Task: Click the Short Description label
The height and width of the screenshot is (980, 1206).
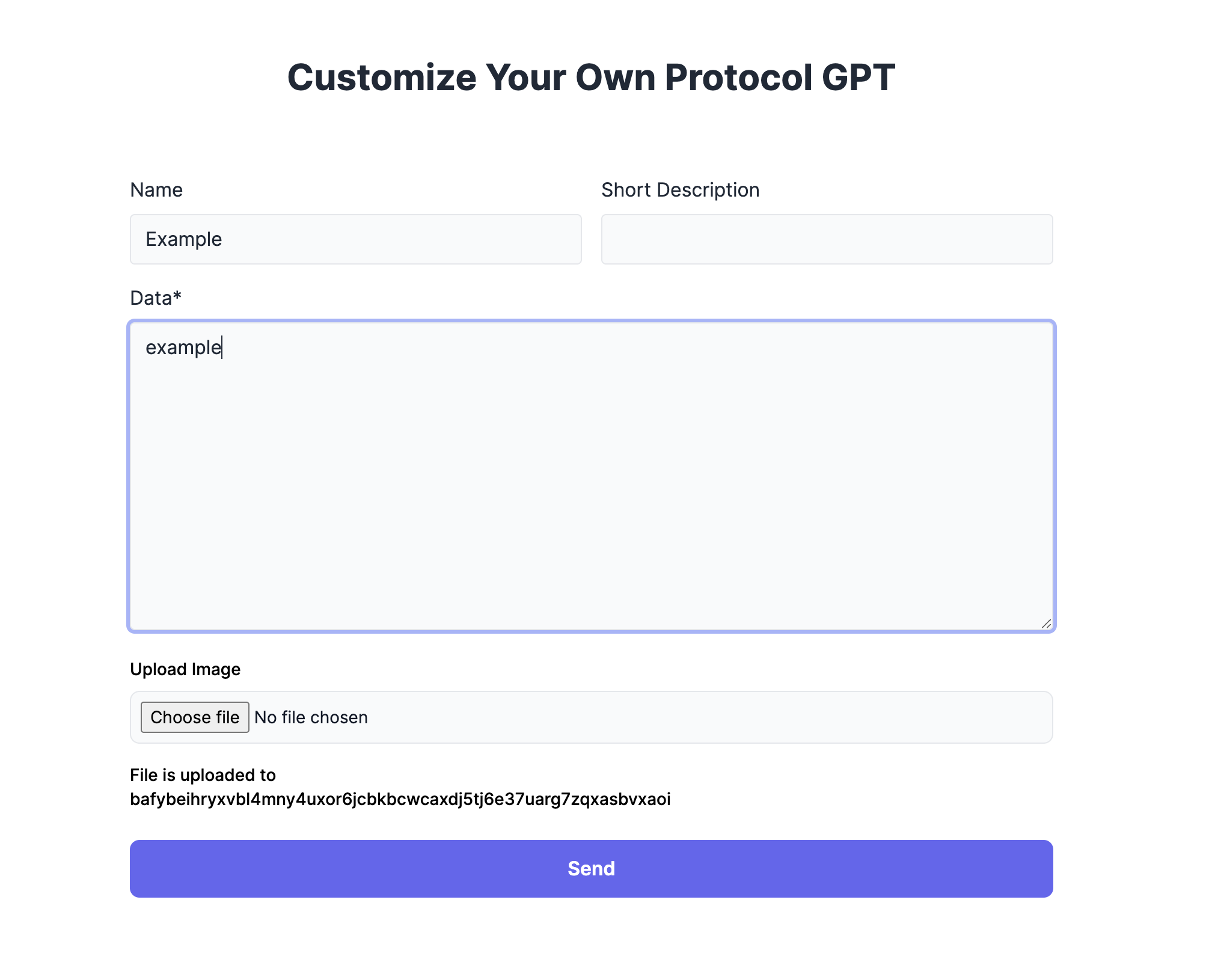Action: [680, 189]
